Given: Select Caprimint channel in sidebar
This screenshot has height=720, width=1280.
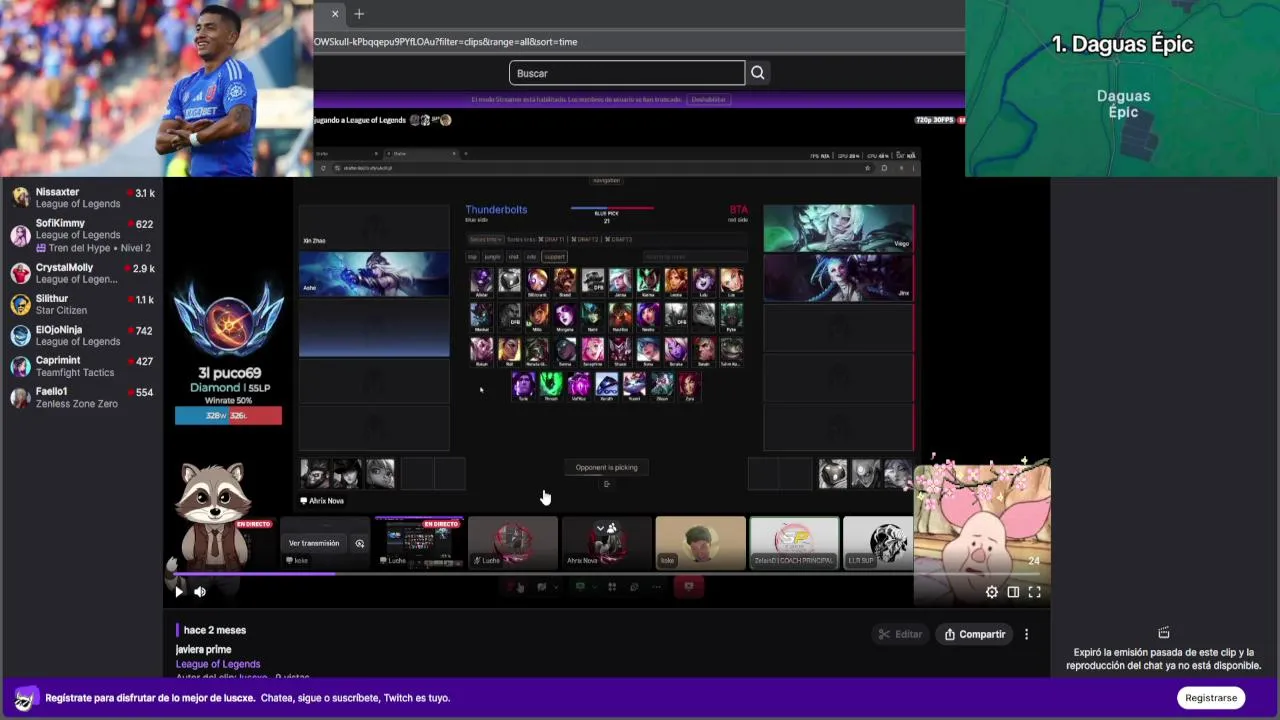Looking at the screenshot, I should [x=82, y=366].
